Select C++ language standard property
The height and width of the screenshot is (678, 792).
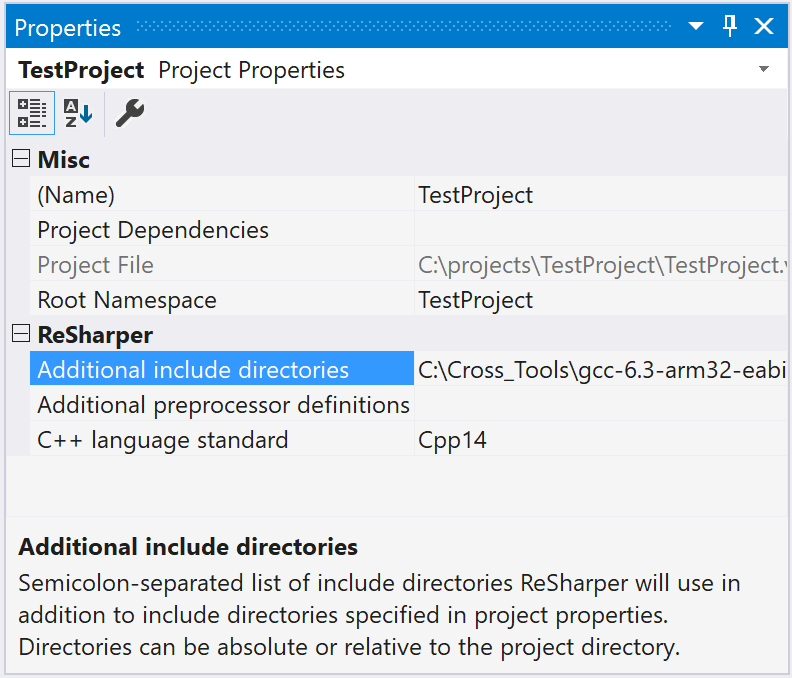(x=163, y=440)
